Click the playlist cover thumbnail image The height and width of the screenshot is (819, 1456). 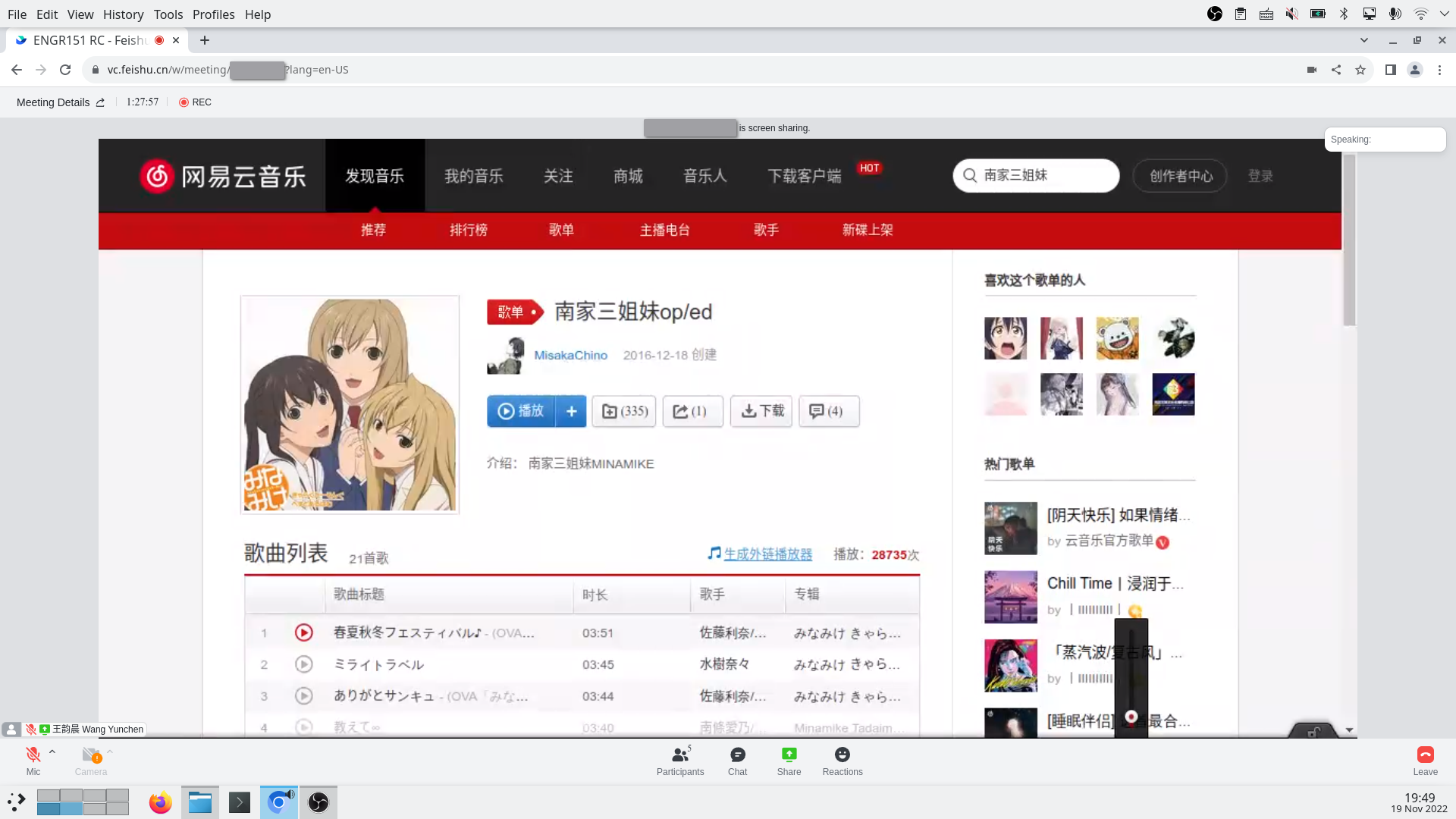(349, 404)
